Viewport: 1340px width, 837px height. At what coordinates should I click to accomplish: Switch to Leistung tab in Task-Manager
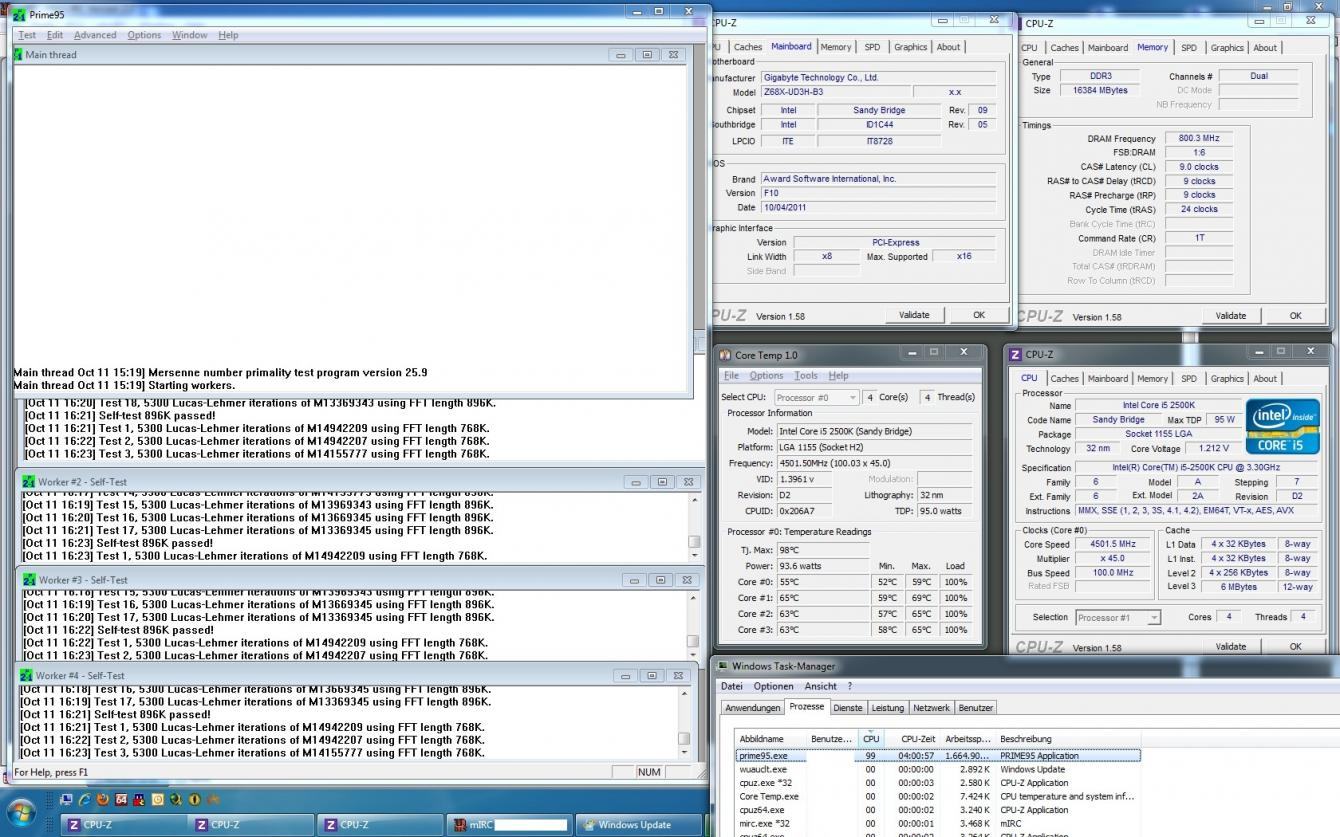[x=887, y=708]
